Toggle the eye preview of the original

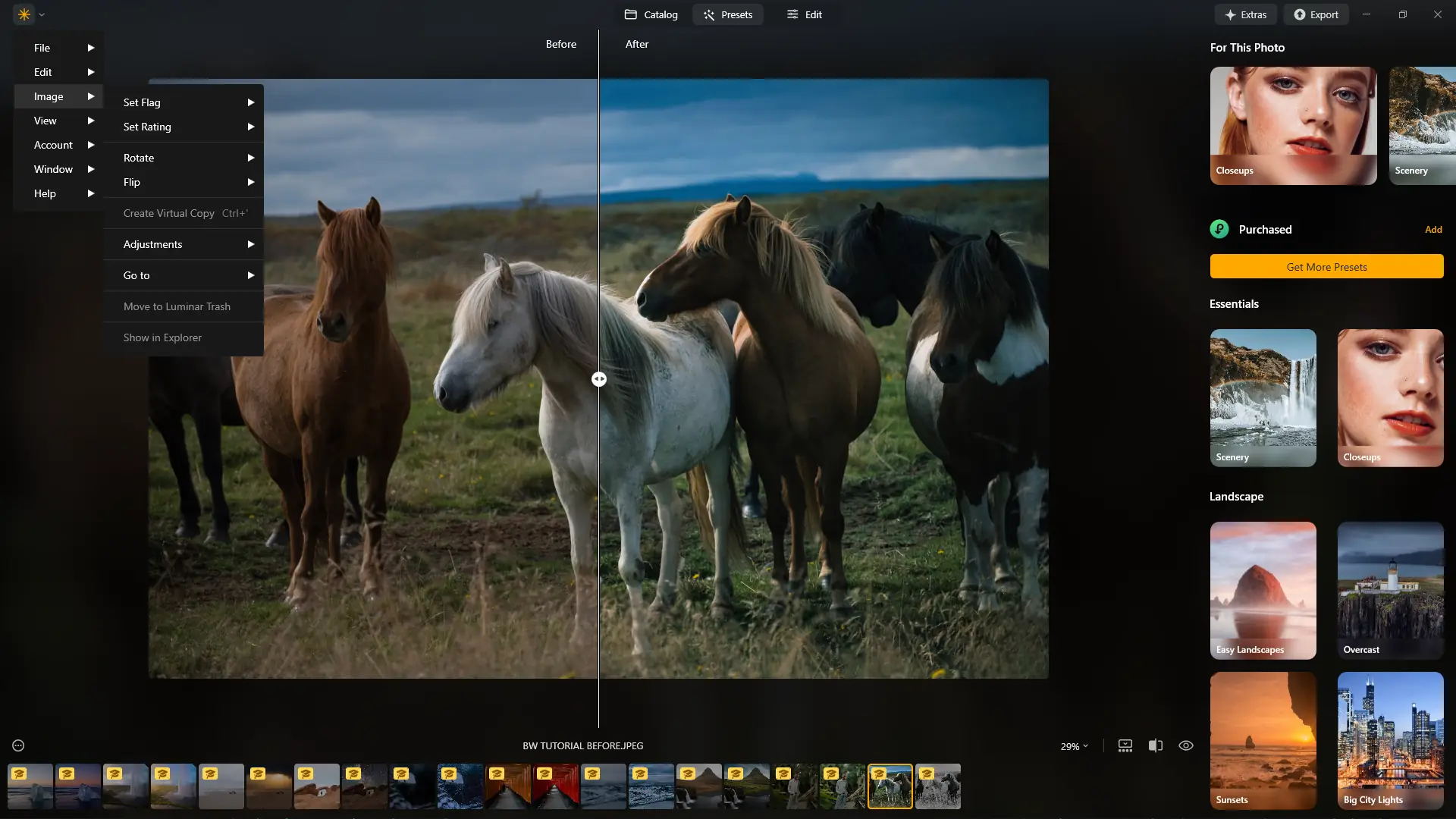(1186, 745)
